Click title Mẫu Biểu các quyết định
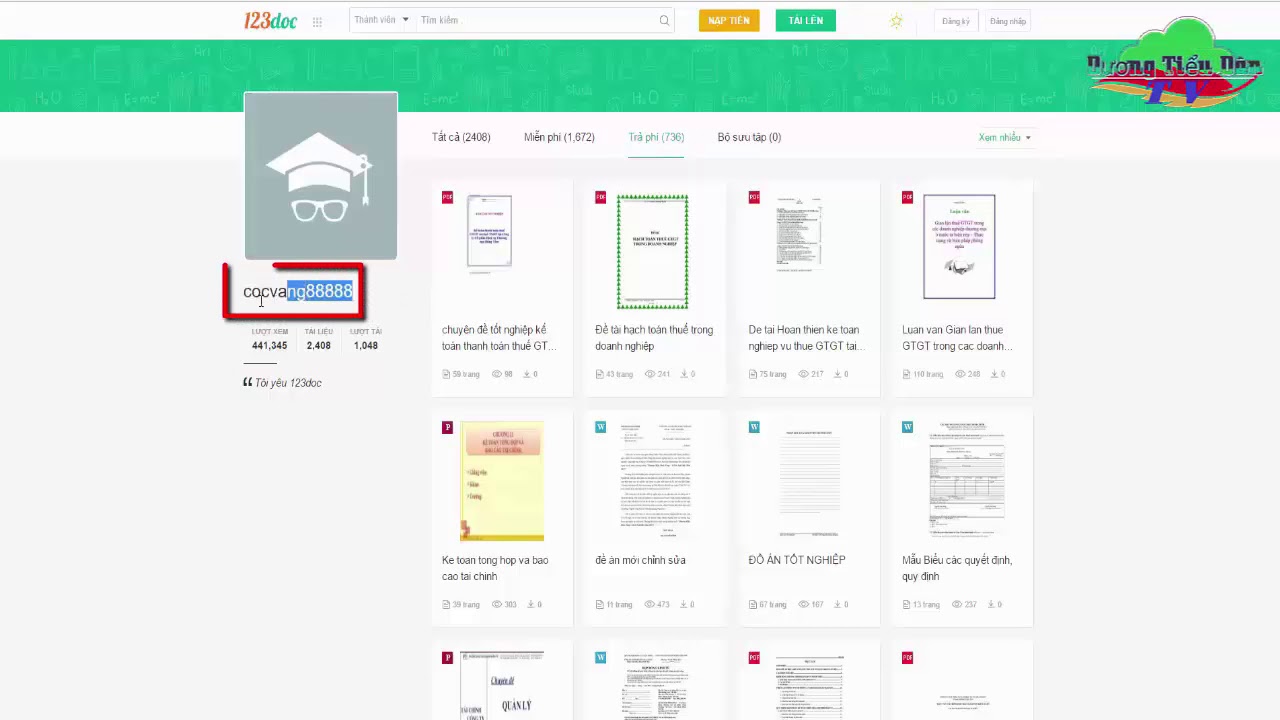1280x720 pixels. tap(957, 568)
